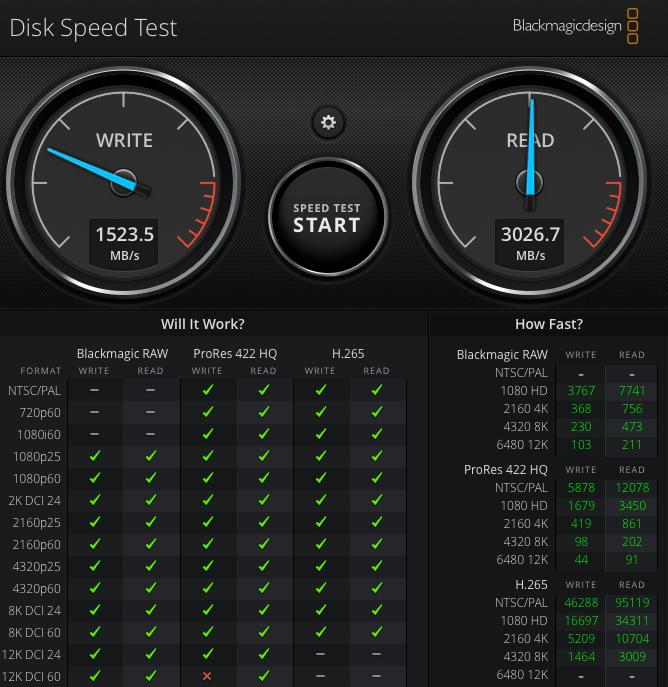Click Blackmagic RAW 1080p25 write checkmark

pyautogui.click(x=94, y=456)
